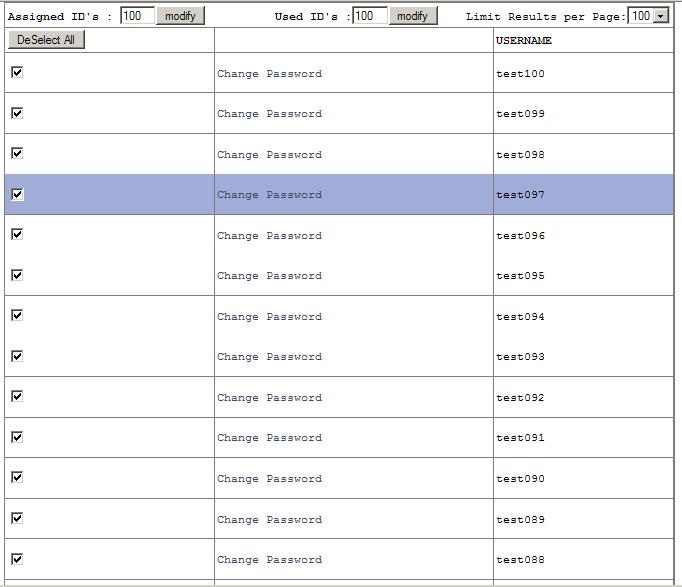Open Change Password for test098
Image resolution: width=682 pixels, height=587 pixels.
pyautogui.click(x=270, y=154)
